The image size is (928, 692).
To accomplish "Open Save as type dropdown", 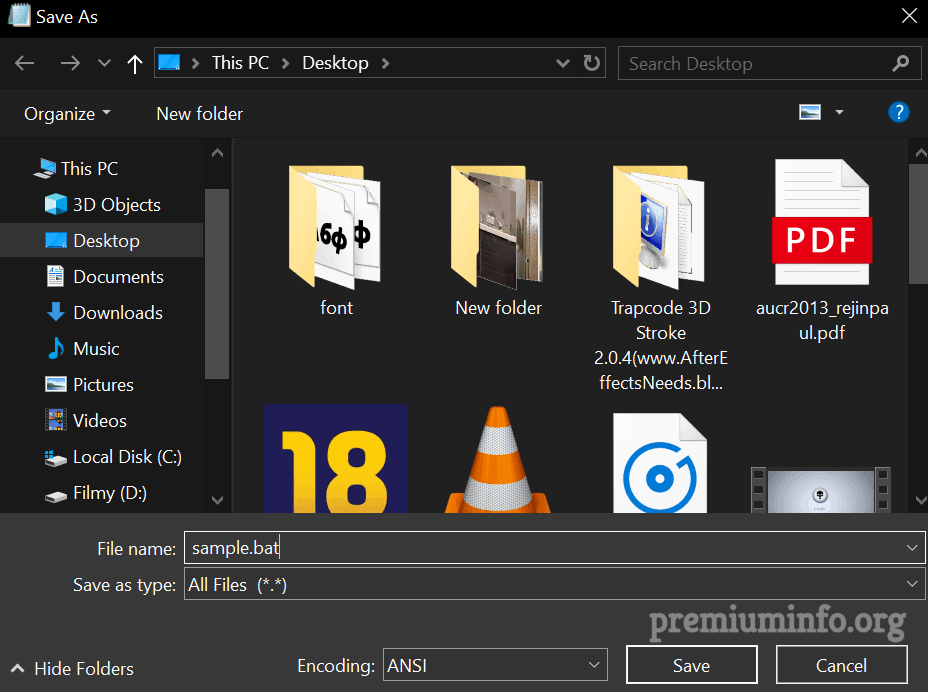I will (555, 584).
